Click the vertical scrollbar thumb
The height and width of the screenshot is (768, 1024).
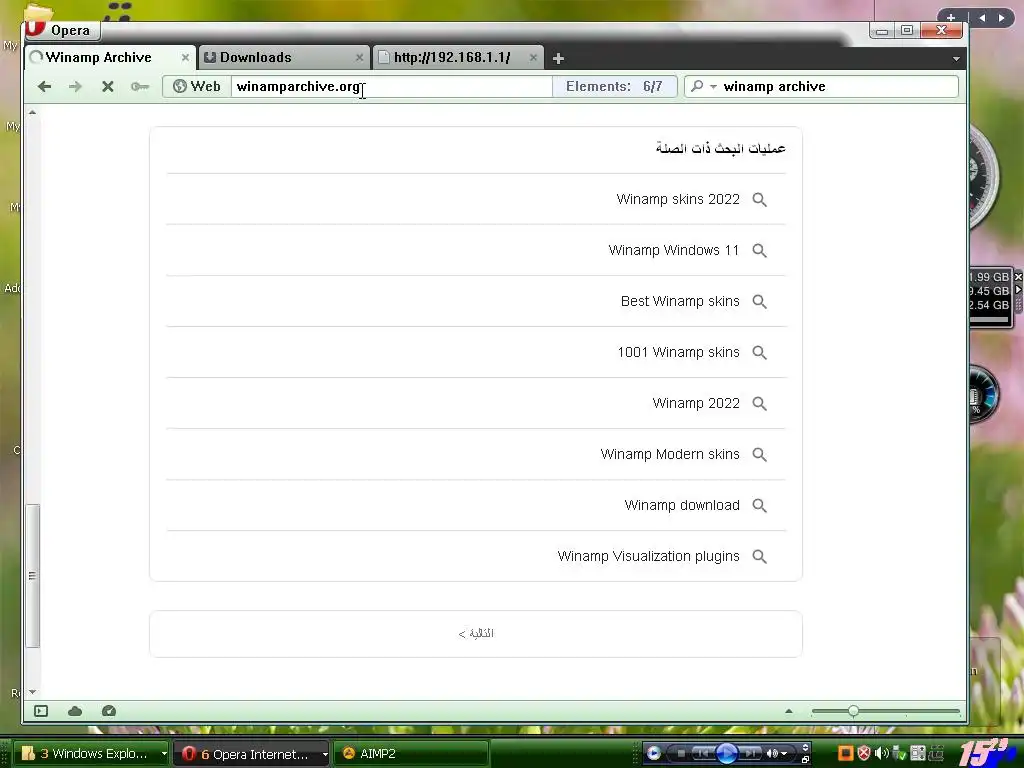pos(33,575)
